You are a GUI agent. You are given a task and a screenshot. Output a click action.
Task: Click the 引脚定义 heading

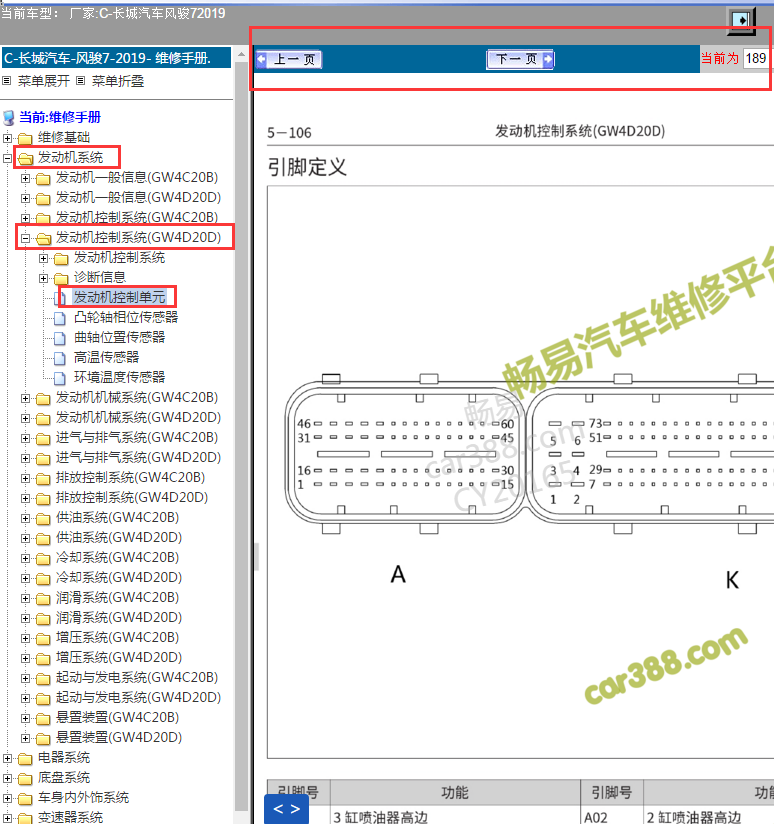pyautogui.click(x=307, y=167)
